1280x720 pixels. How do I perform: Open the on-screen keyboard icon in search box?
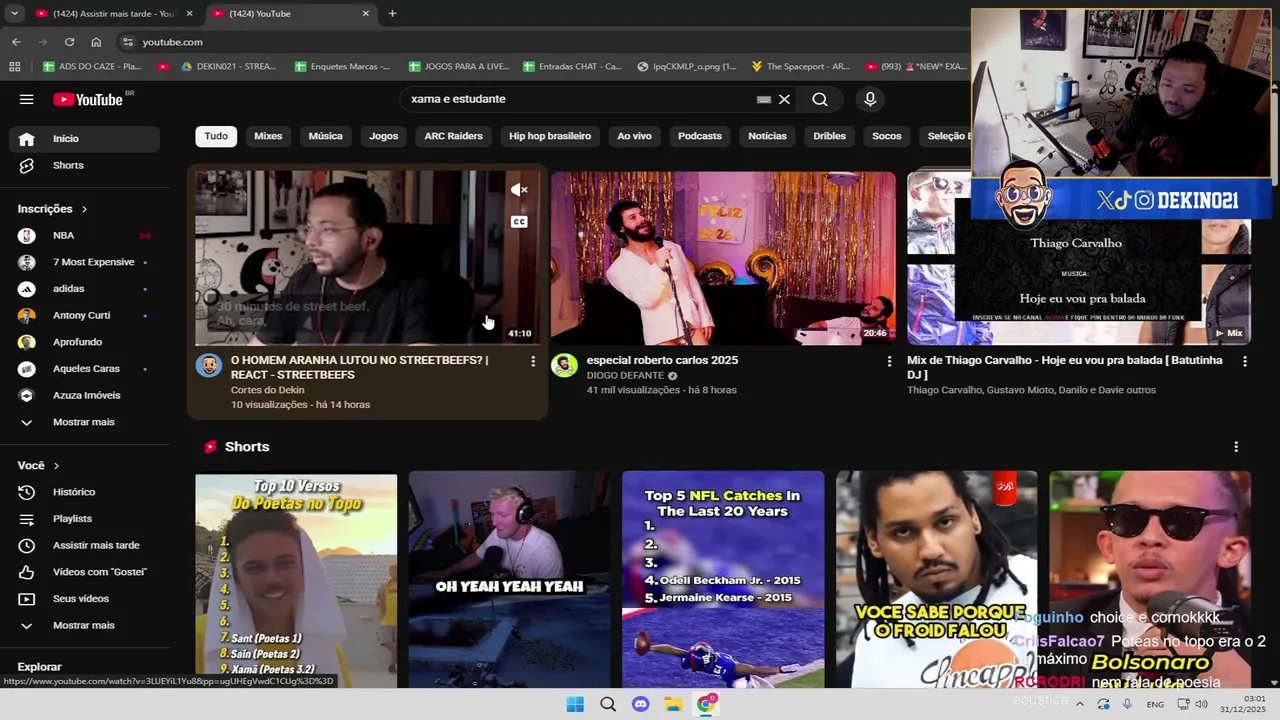(x=764, y=99)
